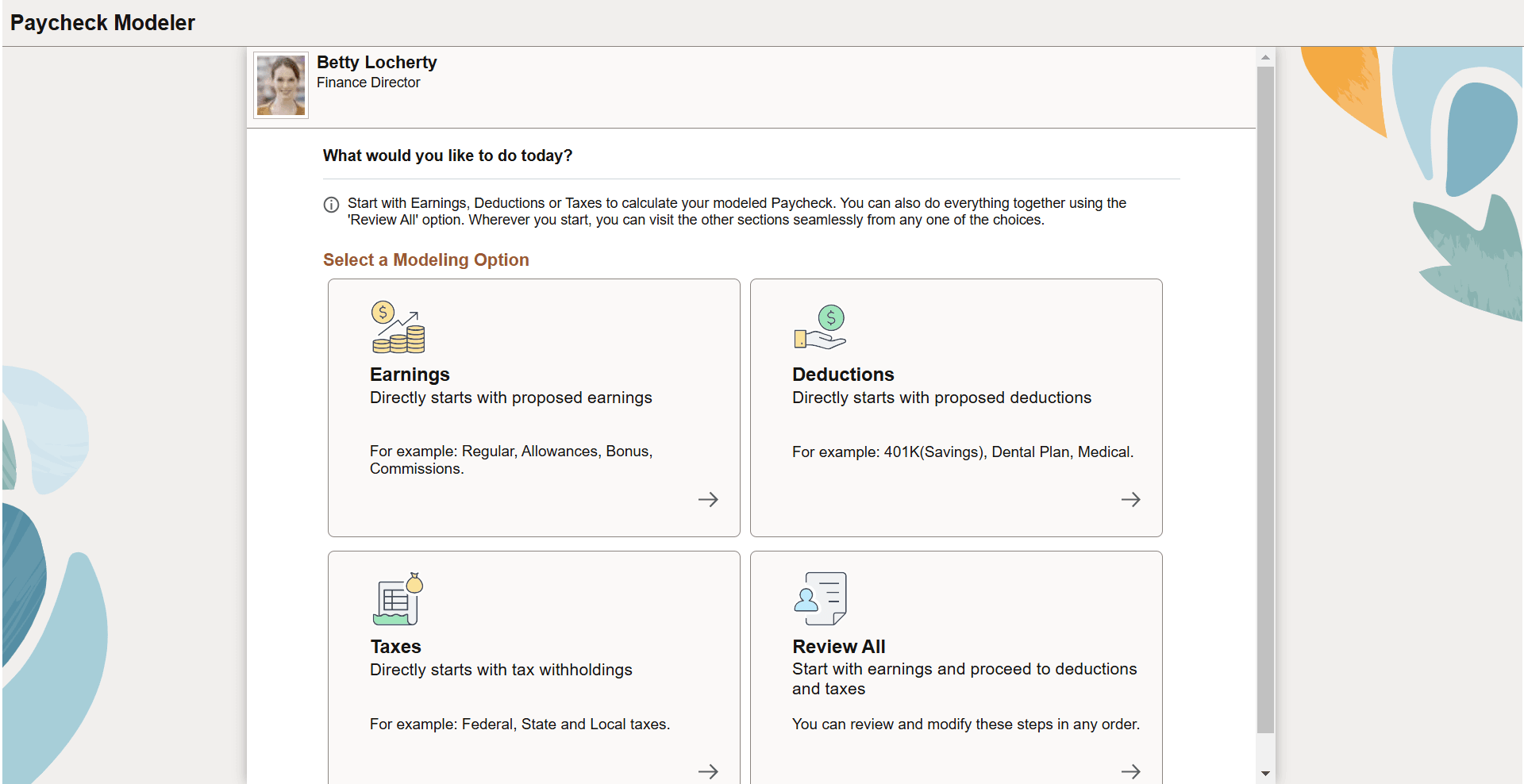
Task: Click the Paycheck Modeler page title
Action: (x=102, y=23)
